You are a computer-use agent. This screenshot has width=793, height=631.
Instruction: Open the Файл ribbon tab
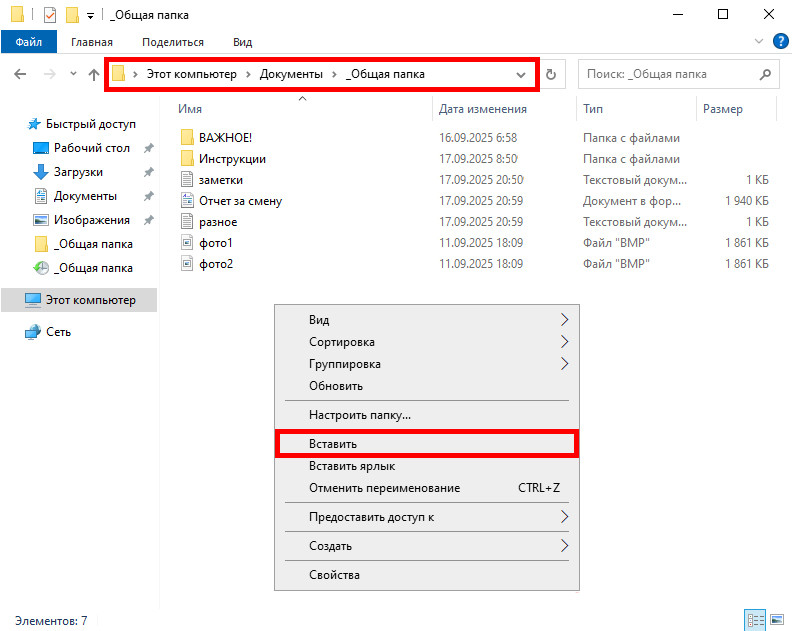click(x=29, y=42)
